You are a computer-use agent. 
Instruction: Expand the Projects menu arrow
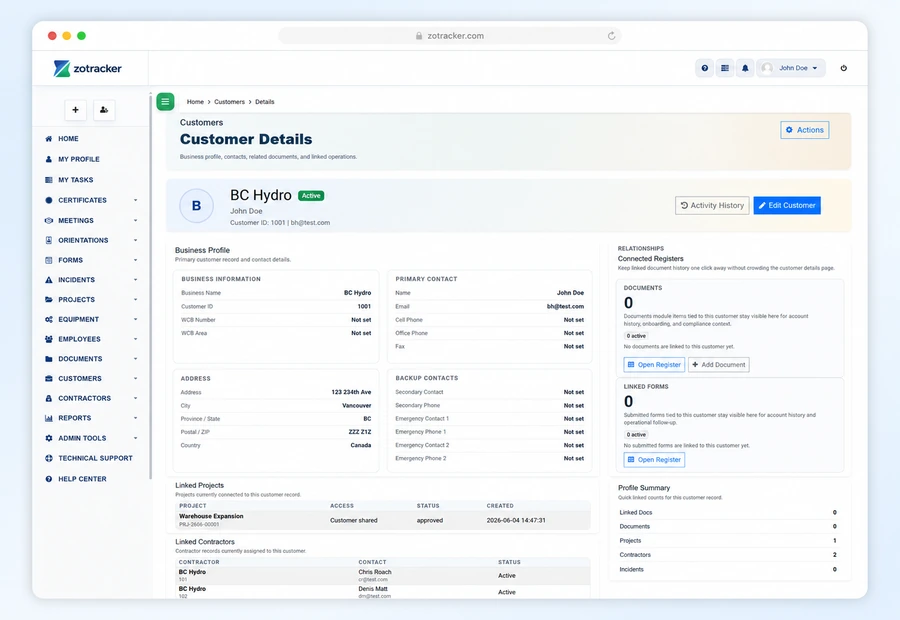click(x=135, y=299)
